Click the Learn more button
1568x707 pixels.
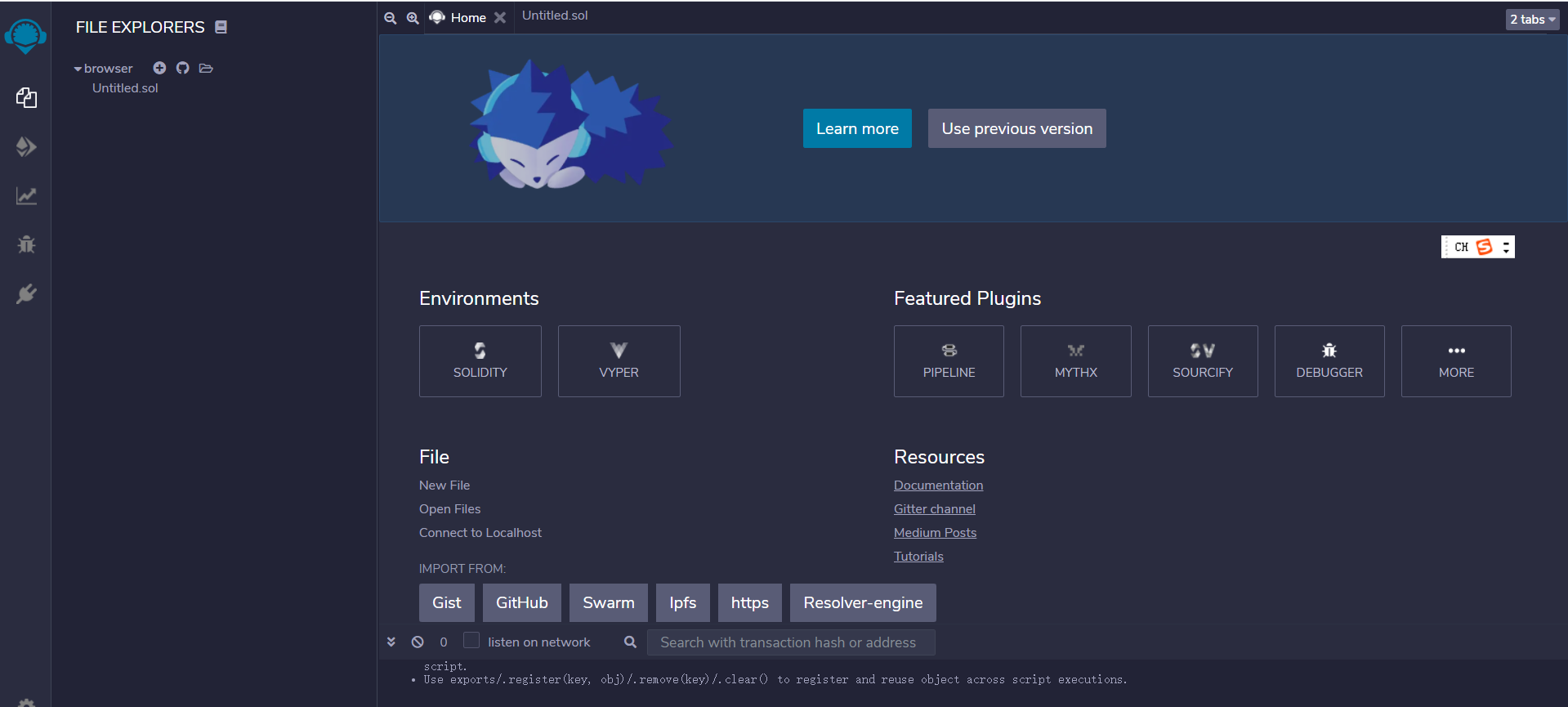coord(857,128)
